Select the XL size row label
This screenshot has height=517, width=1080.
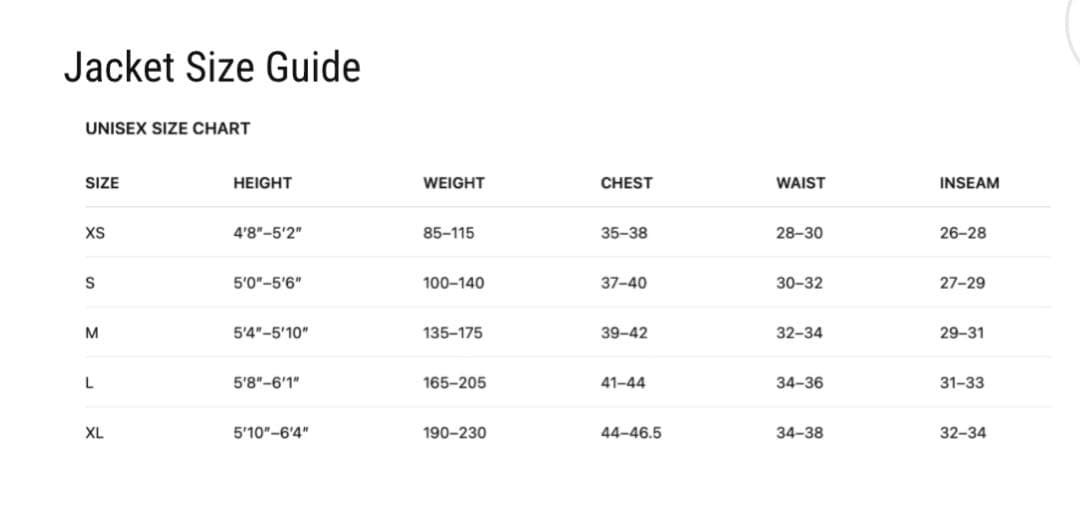(x=95, y=433)
